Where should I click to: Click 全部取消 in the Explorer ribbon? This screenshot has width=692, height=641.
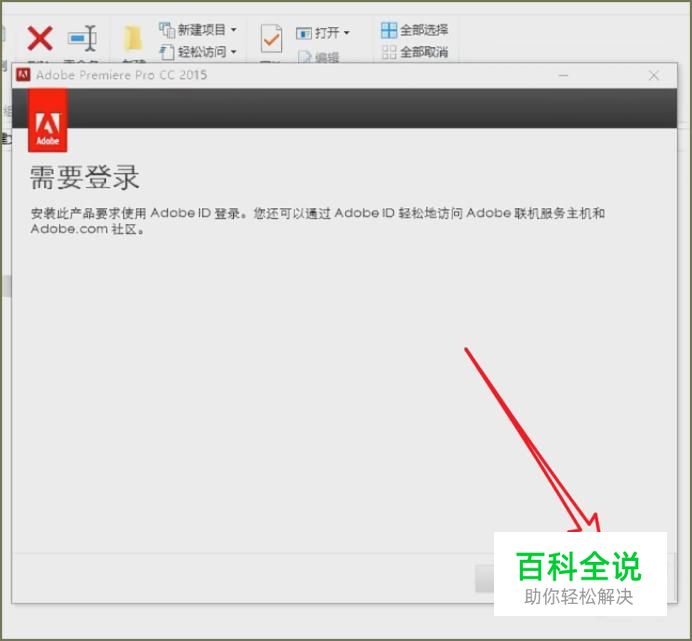414,52
